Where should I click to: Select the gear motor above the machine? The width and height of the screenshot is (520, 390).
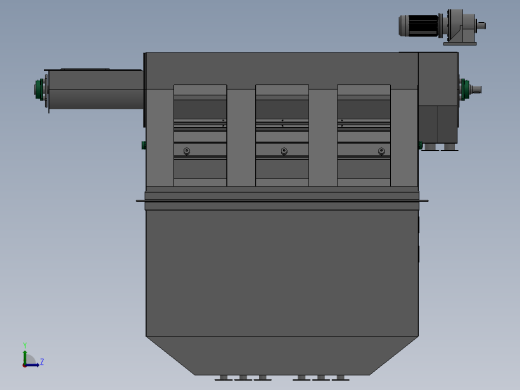pos(442,27)
